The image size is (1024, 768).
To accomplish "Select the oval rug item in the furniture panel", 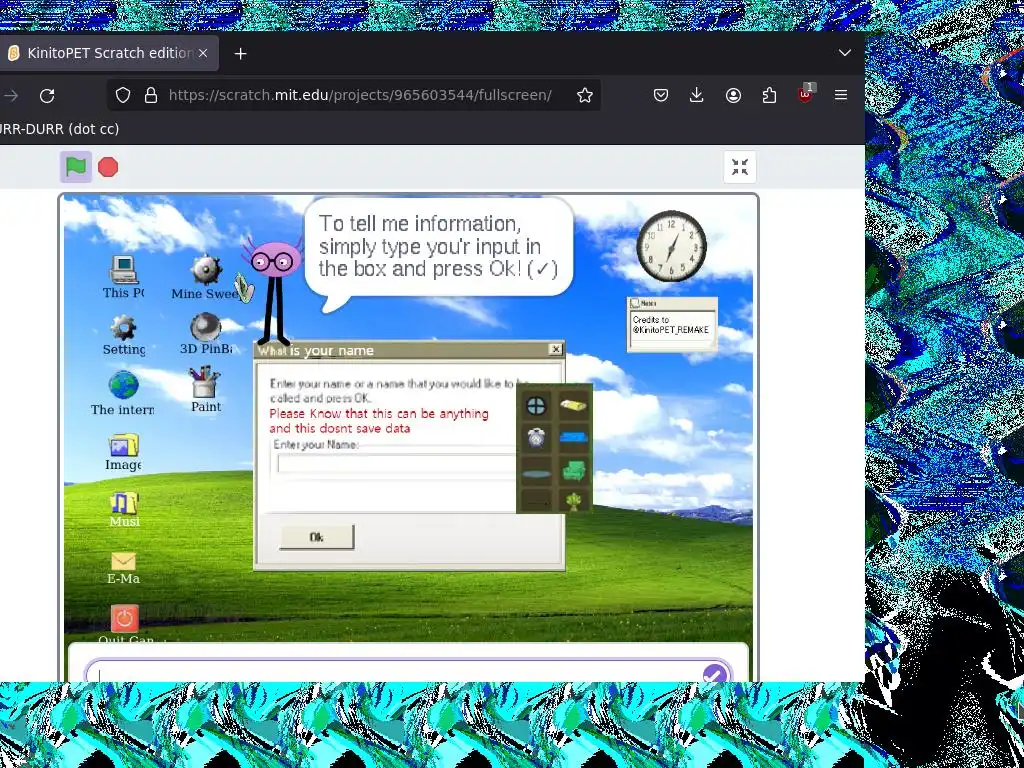I will pyautogui.click(x=536, y=473).
